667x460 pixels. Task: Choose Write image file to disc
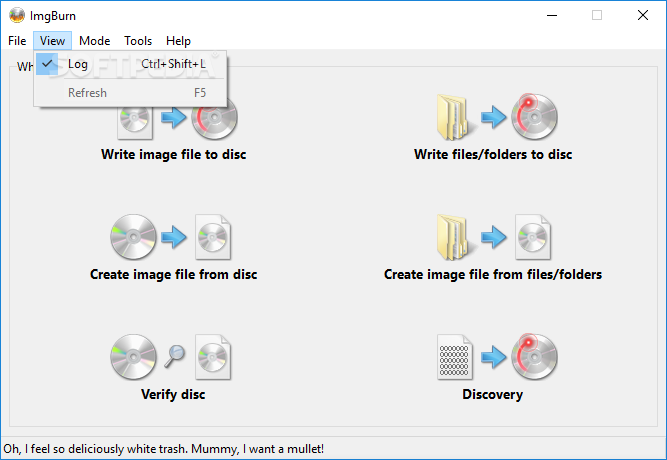pos(174,154)
